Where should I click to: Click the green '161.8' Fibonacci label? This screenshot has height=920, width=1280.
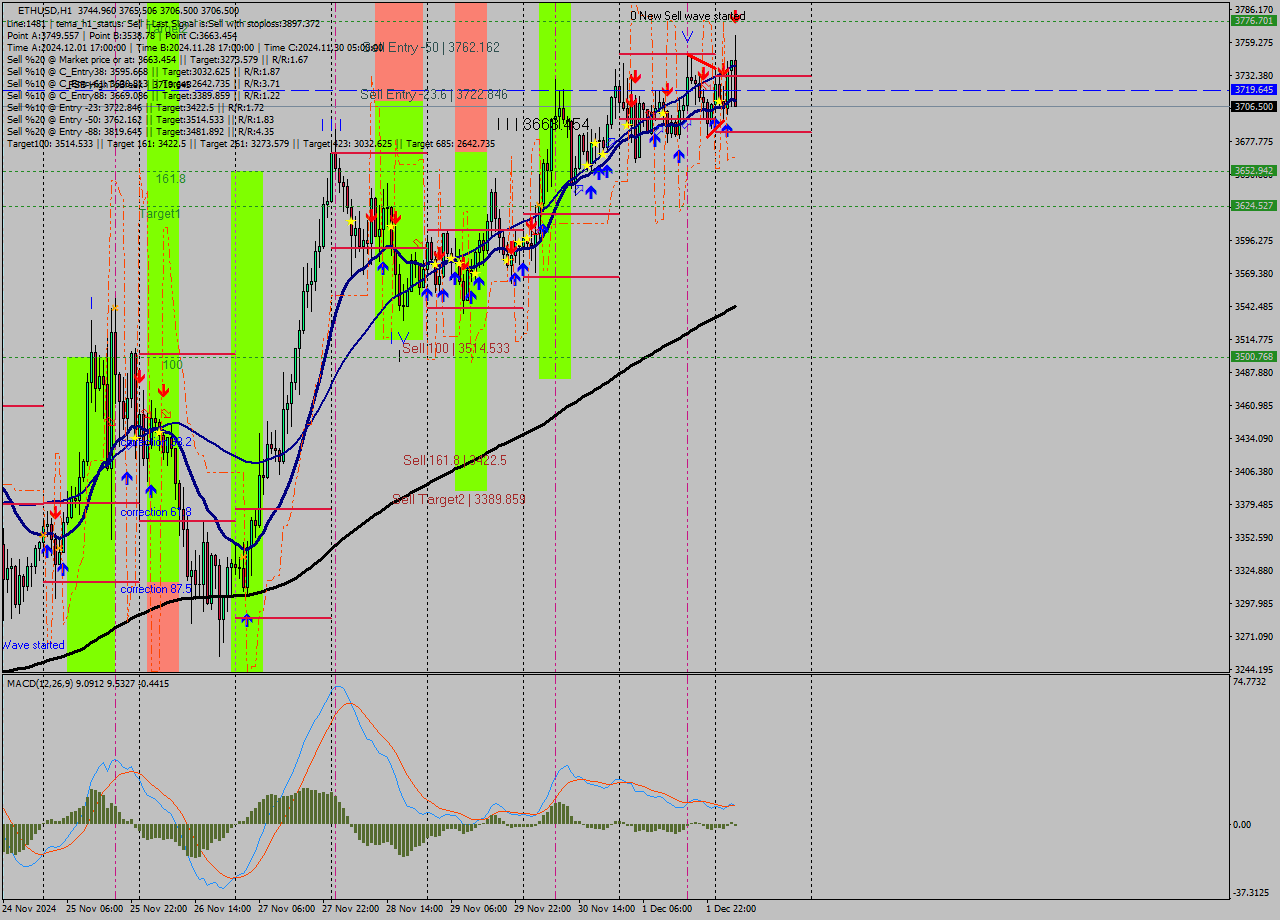pyautogui.click(x=171, y=178)
